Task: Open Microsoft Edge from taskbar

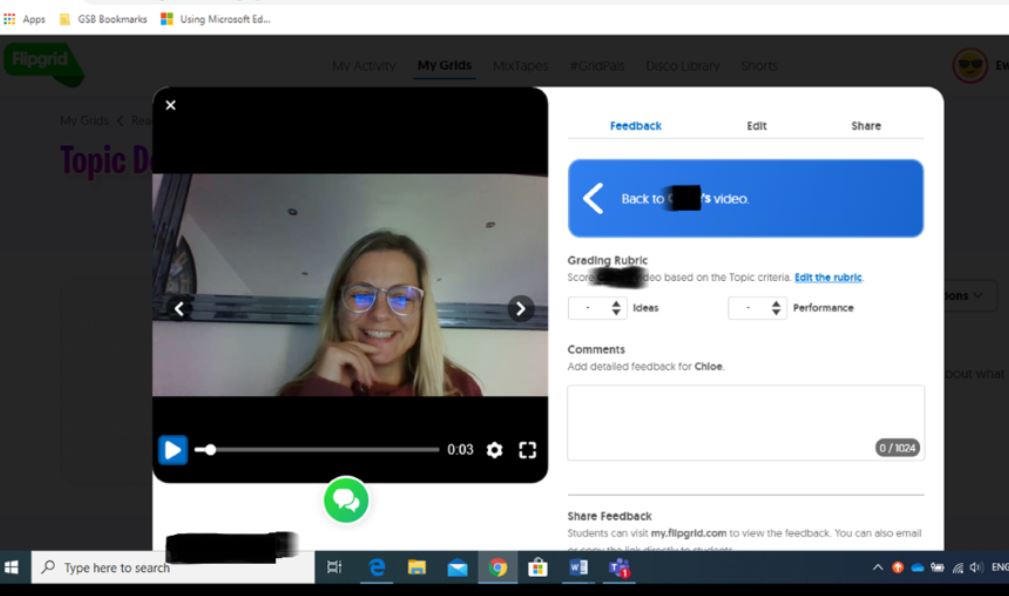Action: [376, 567]
